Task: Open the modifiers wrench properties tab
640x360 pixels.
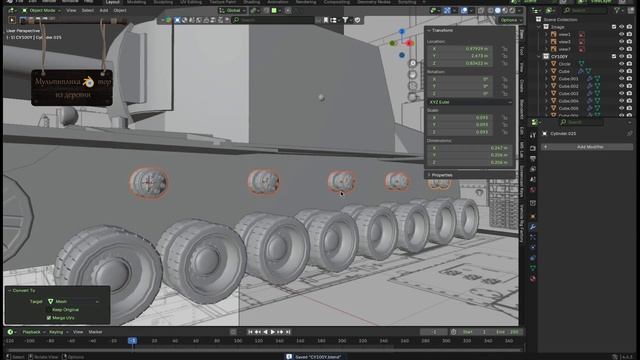Action: click(x=533, y=227)
